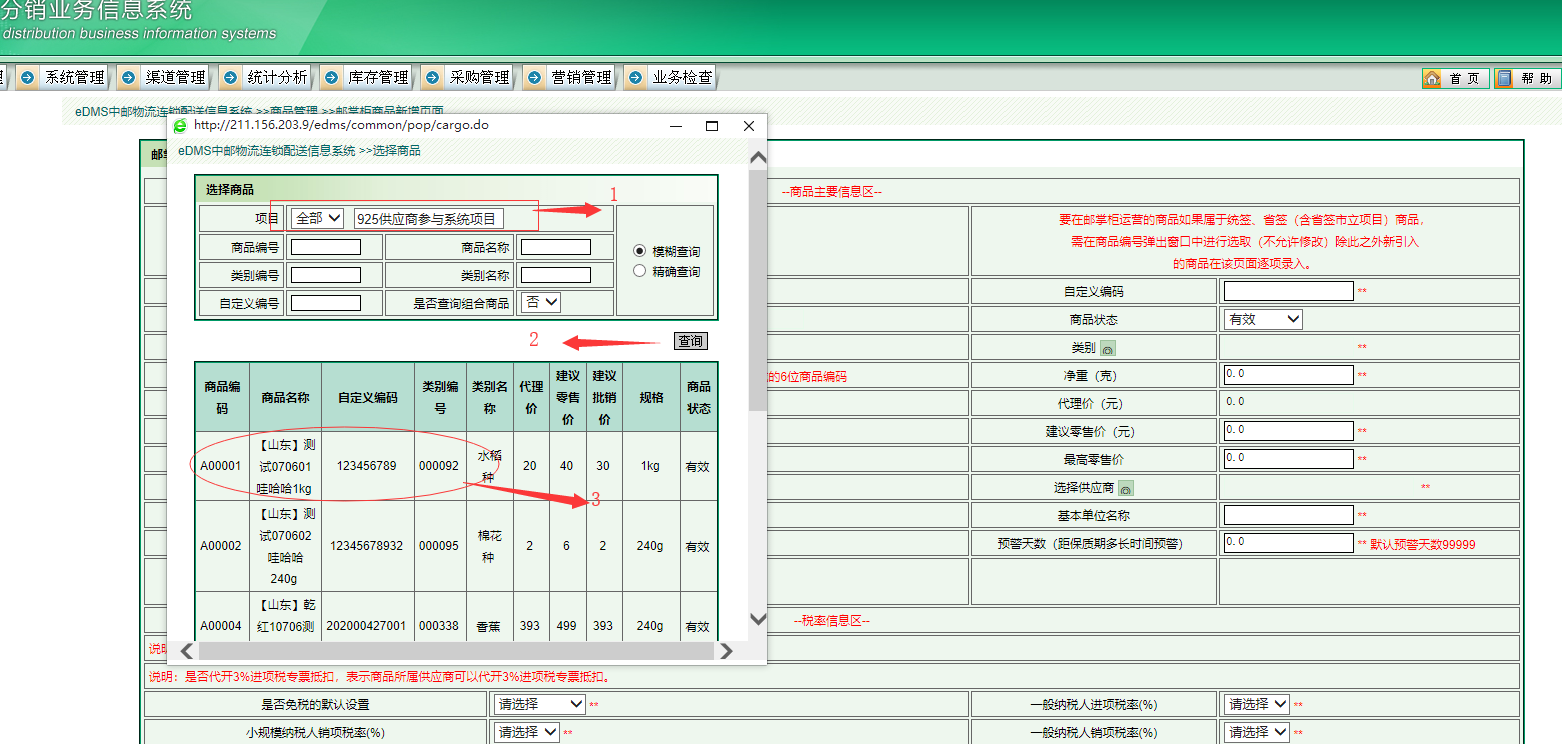1562x744 pixels.
Task: Click custom code 123456789 cell
Action: (x=367, y=466)
